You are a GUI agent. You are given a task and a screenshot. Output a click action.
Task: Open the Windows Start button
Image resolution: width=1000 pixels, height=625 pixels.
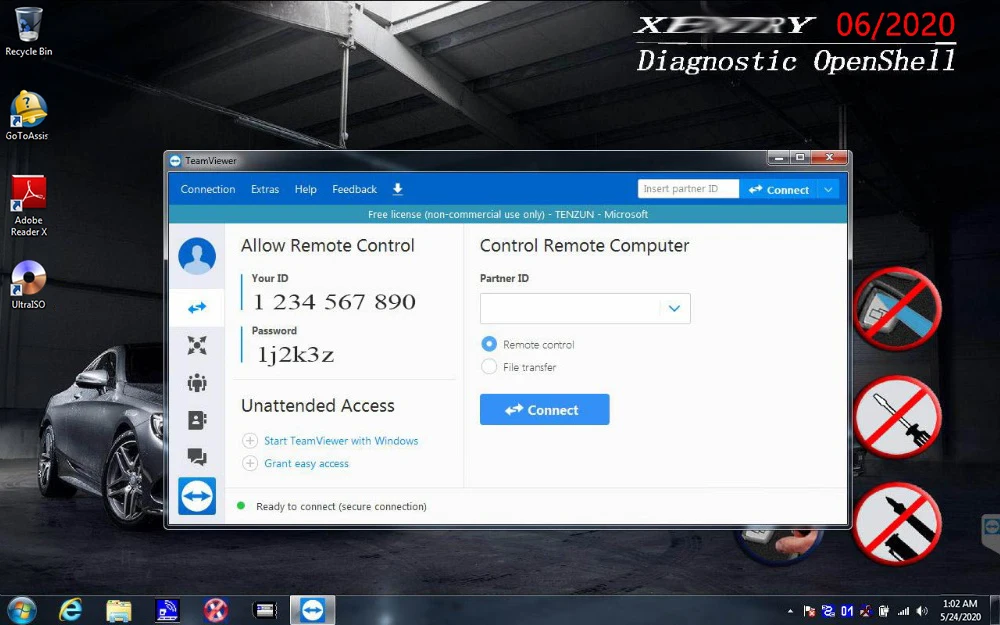tap(22, 610)
